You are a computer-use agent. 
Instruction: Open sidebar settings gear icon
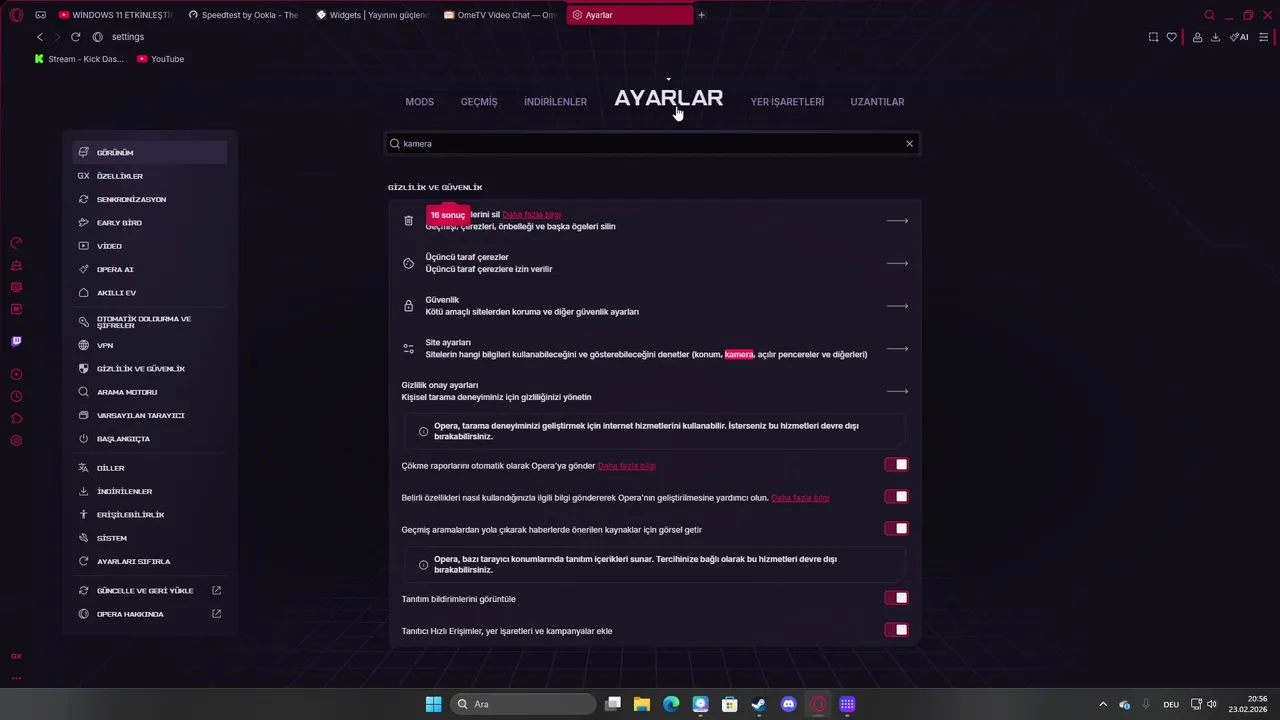point(16,441)
